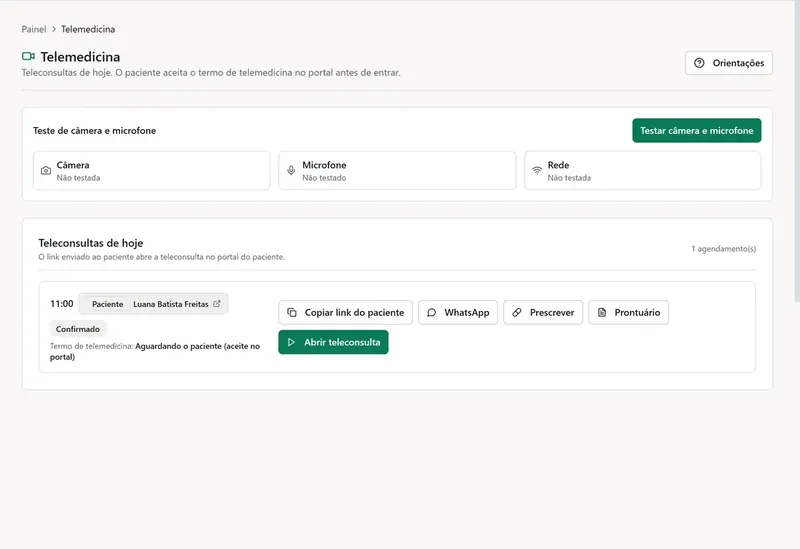Screen dimensions: 800x549
Task: Click the breadcrumb chevron separator
Action: coord(54,29)
